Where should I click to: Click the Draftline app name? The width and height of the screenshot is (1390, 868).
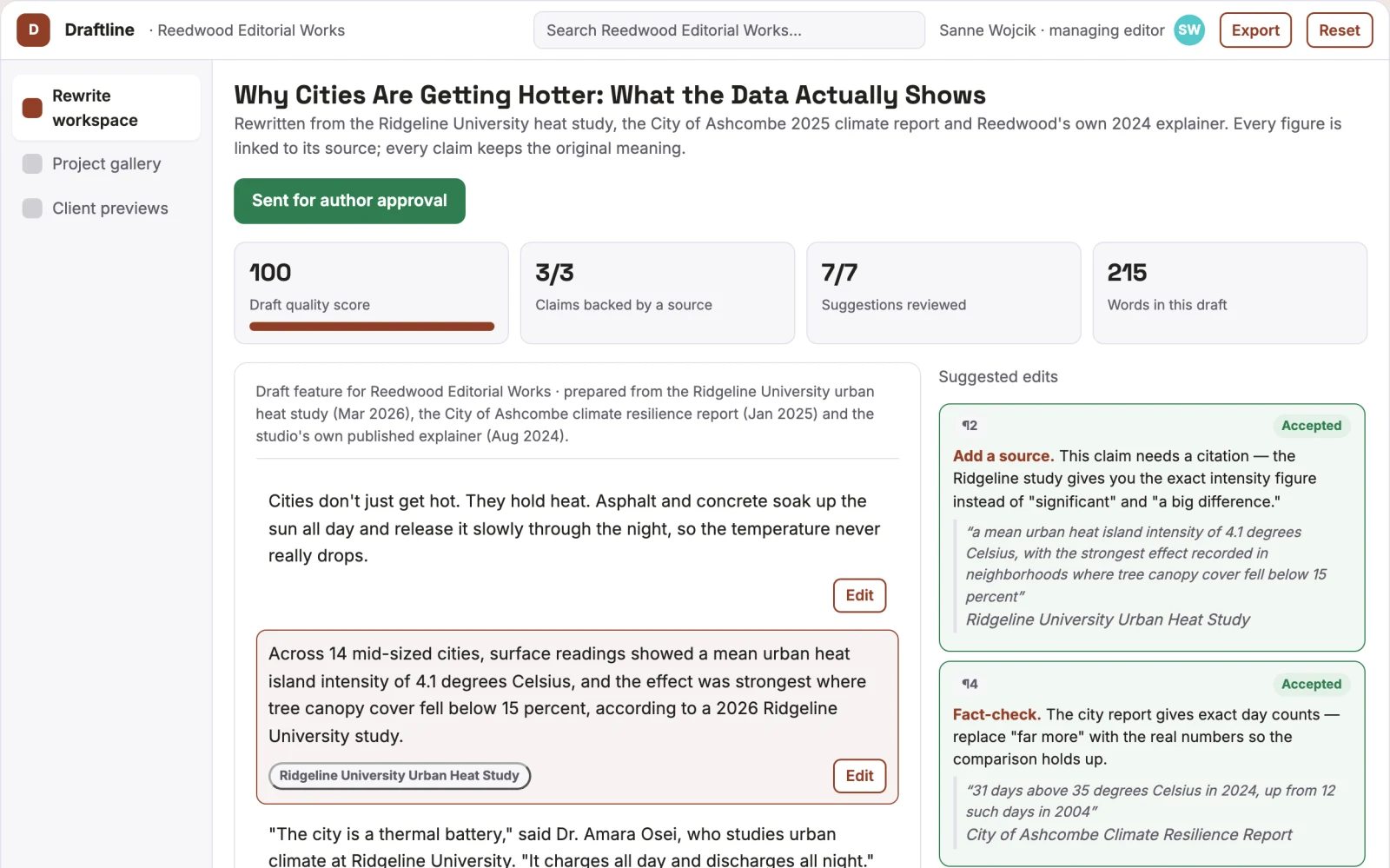tap(100, 30)
